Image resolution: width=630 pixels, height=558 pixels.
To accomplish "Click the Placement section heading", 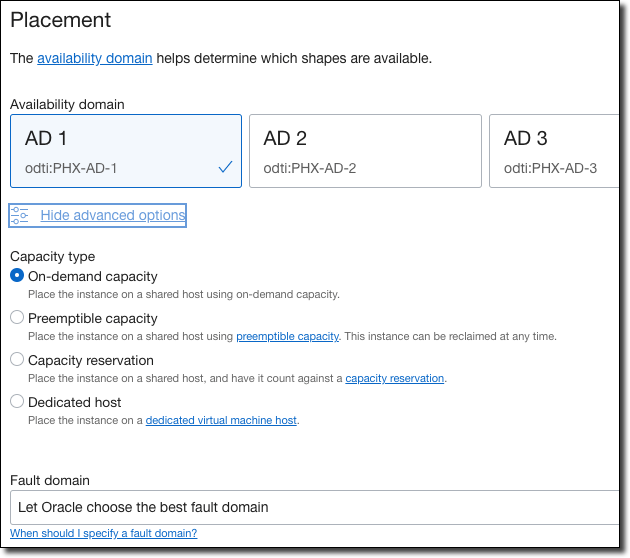I will pyautogui.click(x=61, y=20).
